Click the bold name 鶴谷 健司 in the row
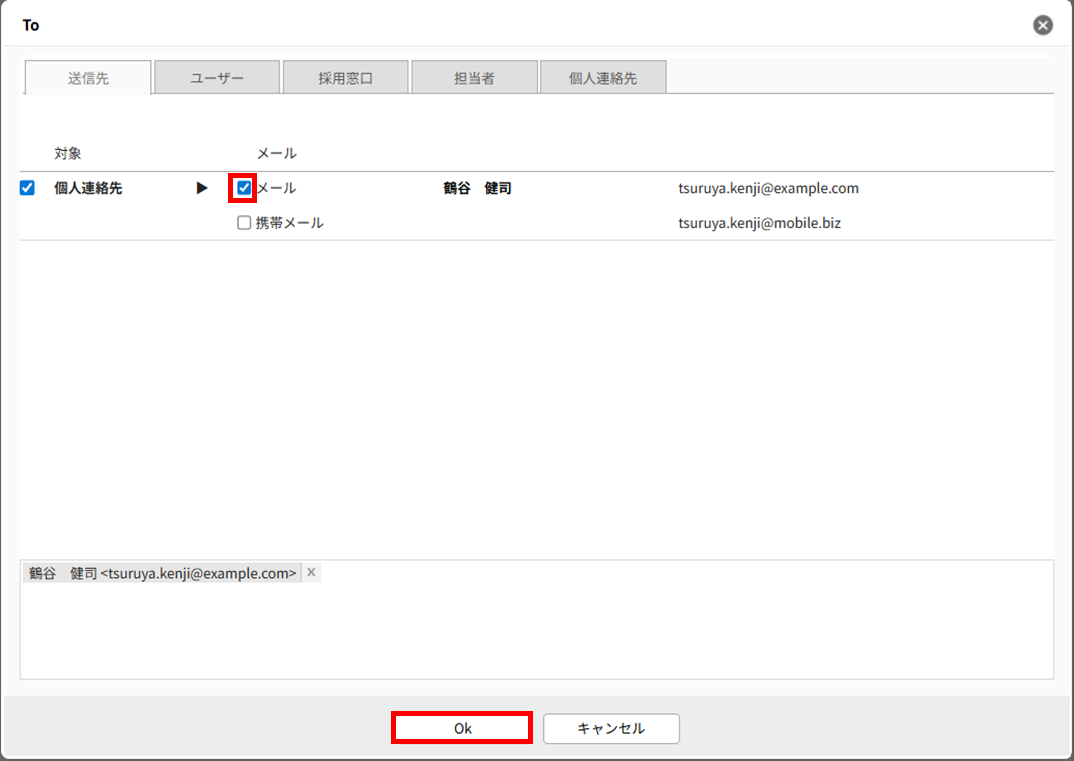Image resolution: width=1074 pixels, height=761 pixels. pos(477,188)
